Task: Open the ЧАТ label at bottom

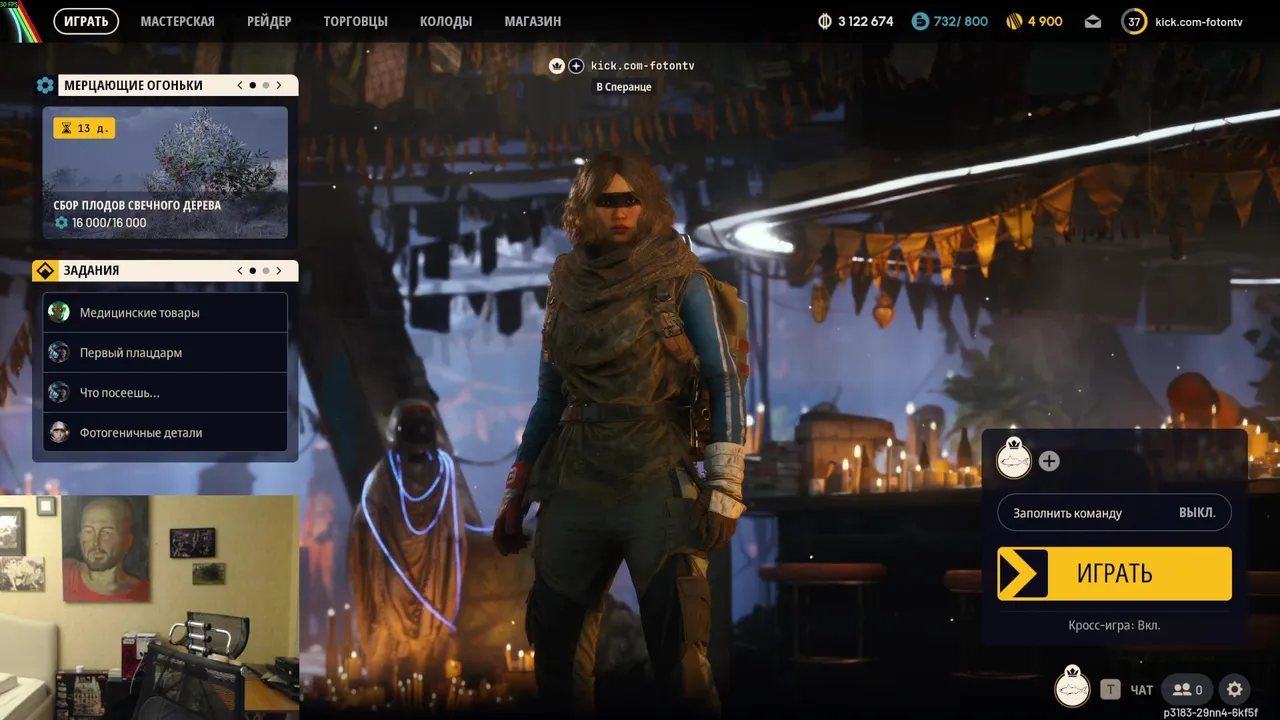Action: pyautogui.click(x=1141, y=690)
